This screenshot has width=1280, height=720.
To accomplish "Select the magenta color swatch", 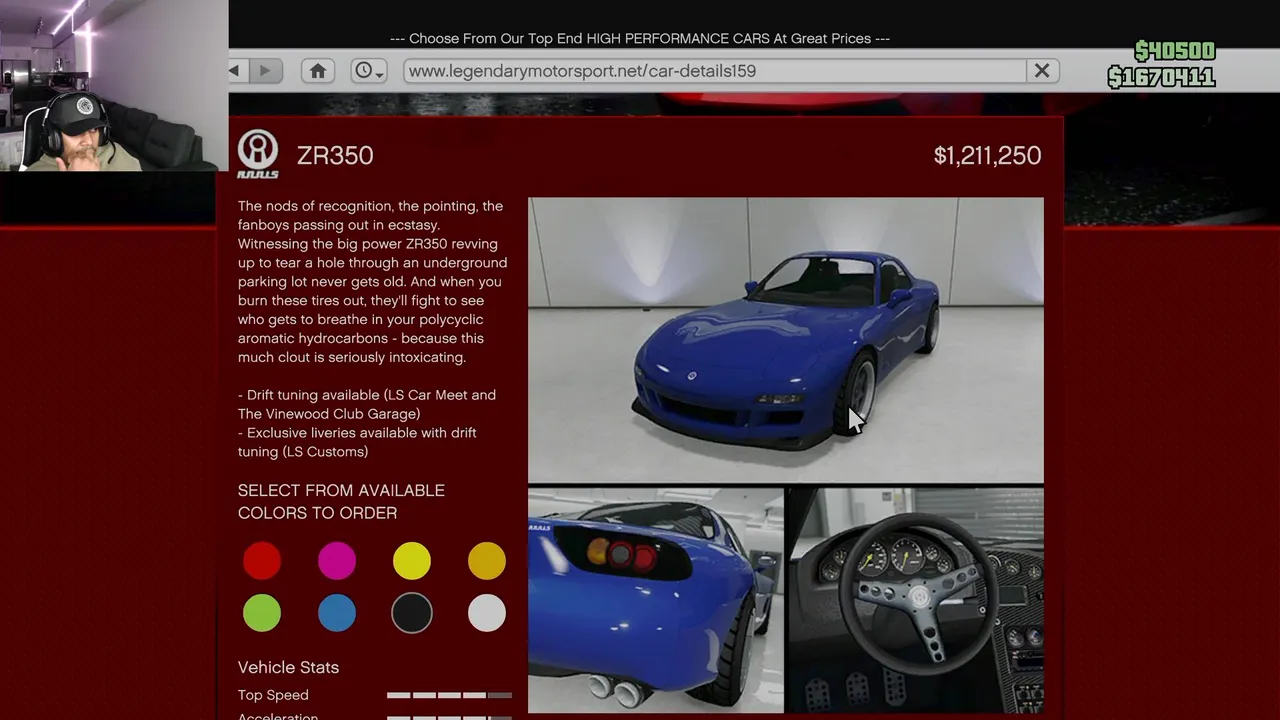I will (337, 561).
